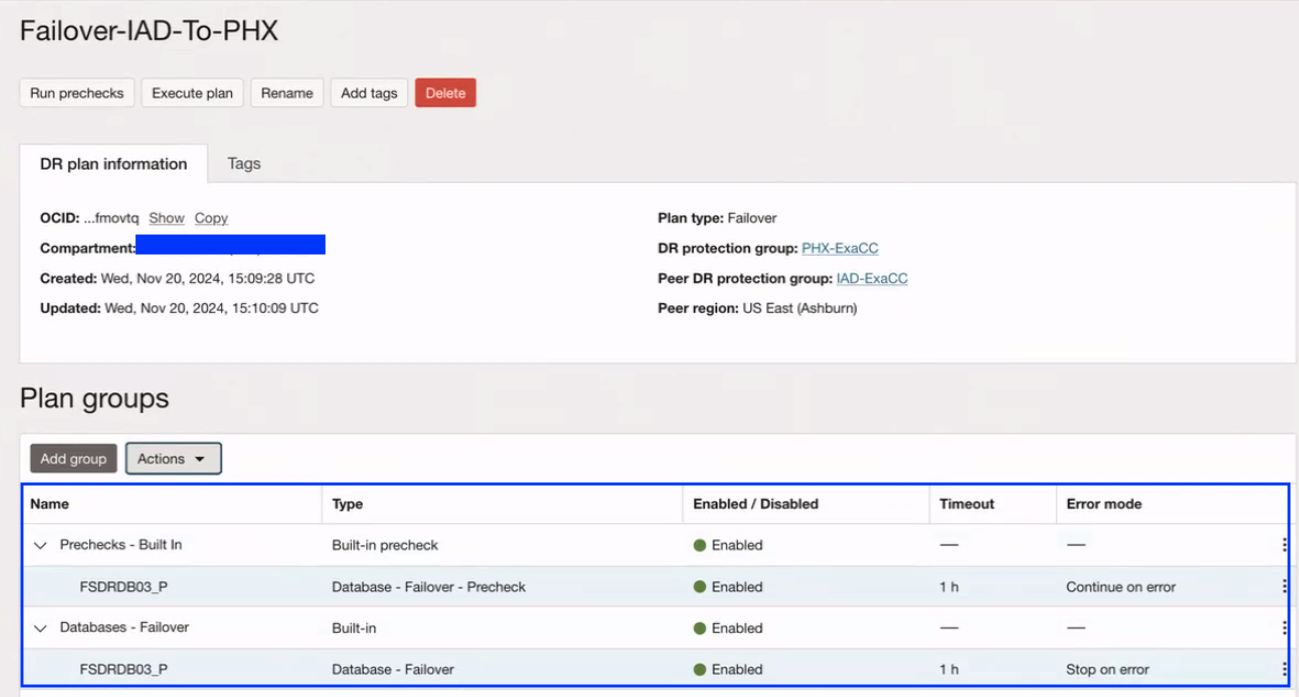Select FSDRDB03_P under Prechecks - Built In
This screenshot has height=697, width=1299.
pos(124,587)
